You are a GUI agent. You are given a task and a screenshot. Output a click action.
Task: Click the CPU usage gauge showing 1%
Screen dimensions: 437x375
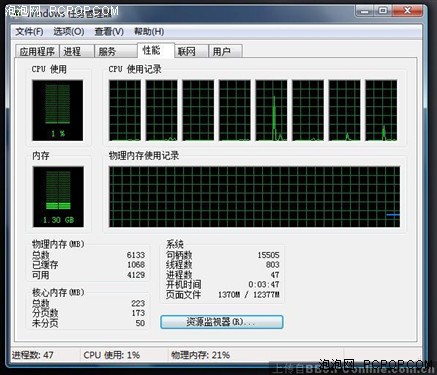(58, 110)
